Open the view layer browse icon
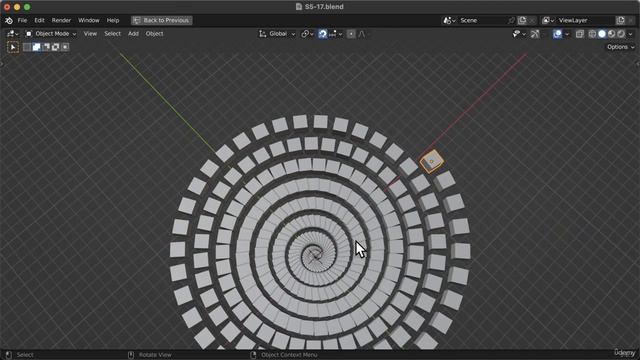The image size is (640, 360). [x=548, y=20]
